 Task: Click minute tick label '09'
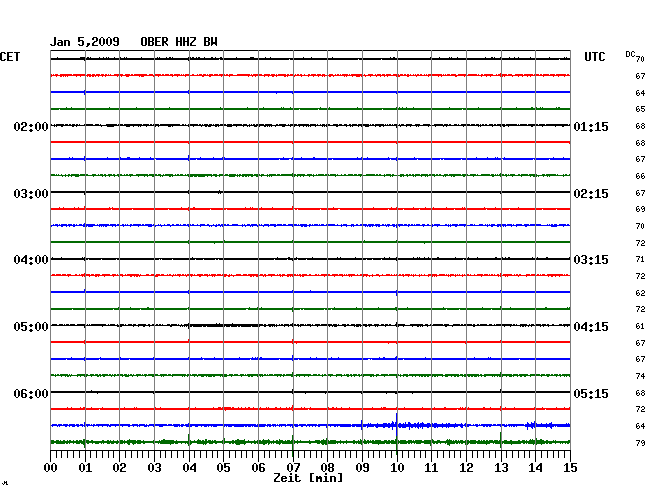pyautogui.click(x=362, y=467)
